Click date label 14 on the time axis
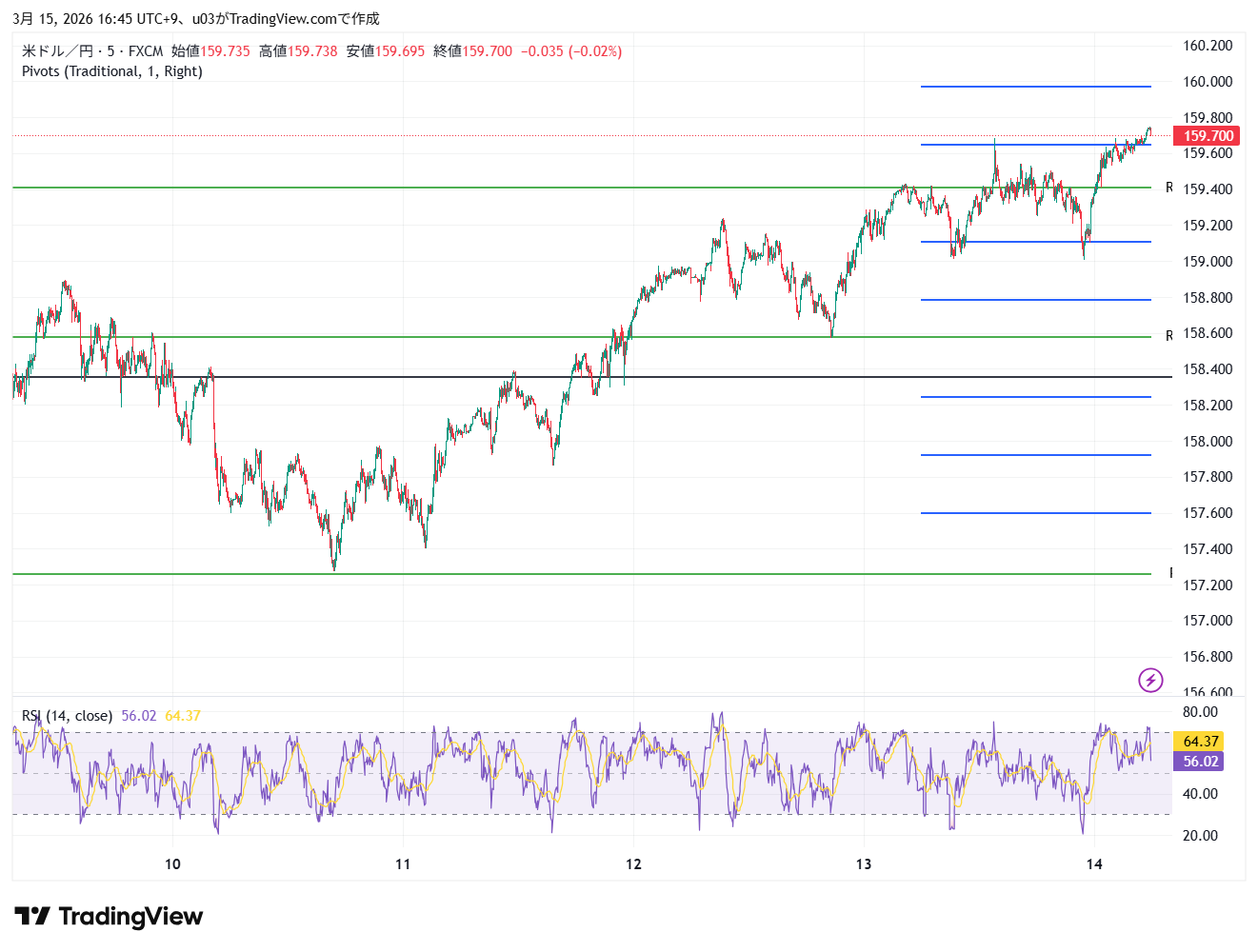 pyautogui.click(x=1094, y=864)
